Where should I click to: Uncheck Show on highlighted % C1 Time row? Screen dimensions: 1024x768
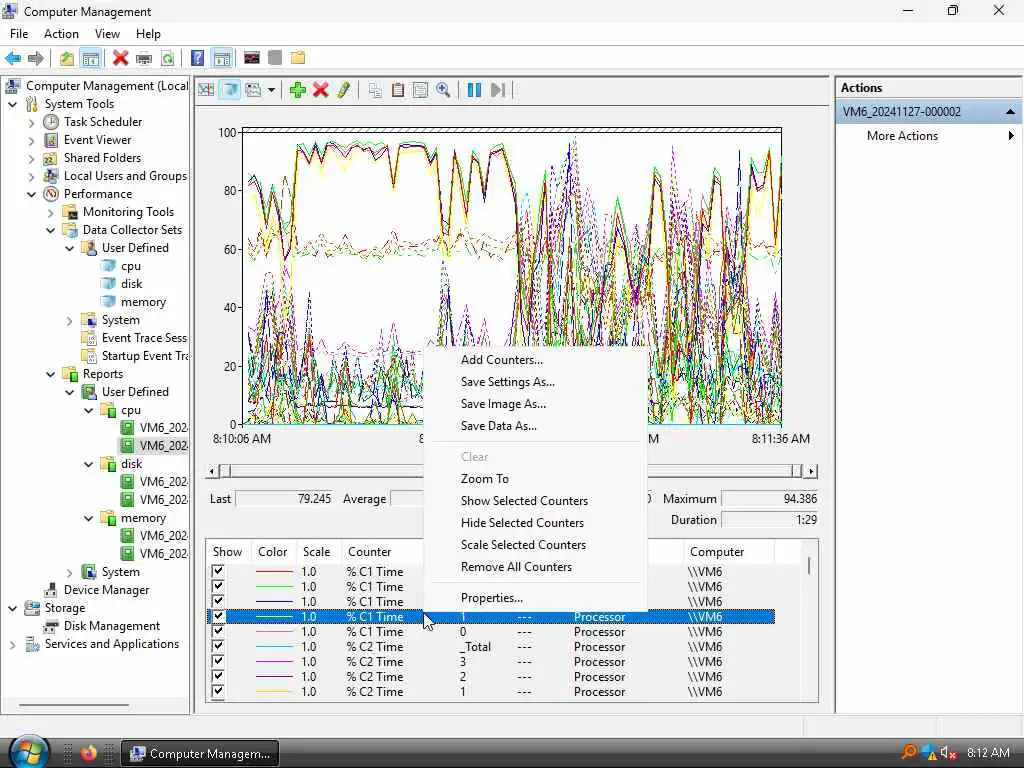click(218, 616)
